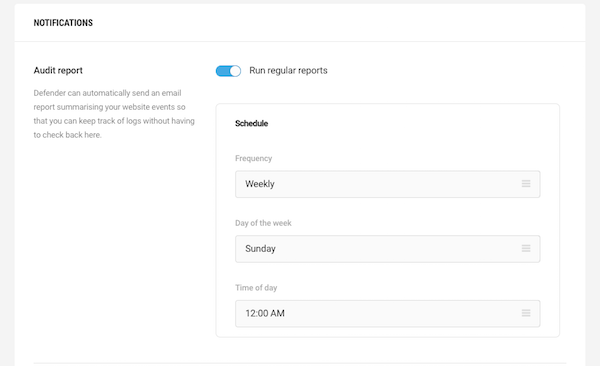Click the Frequency label
Viewport: 600px width, 366px height.
click(x=253, y=158)
